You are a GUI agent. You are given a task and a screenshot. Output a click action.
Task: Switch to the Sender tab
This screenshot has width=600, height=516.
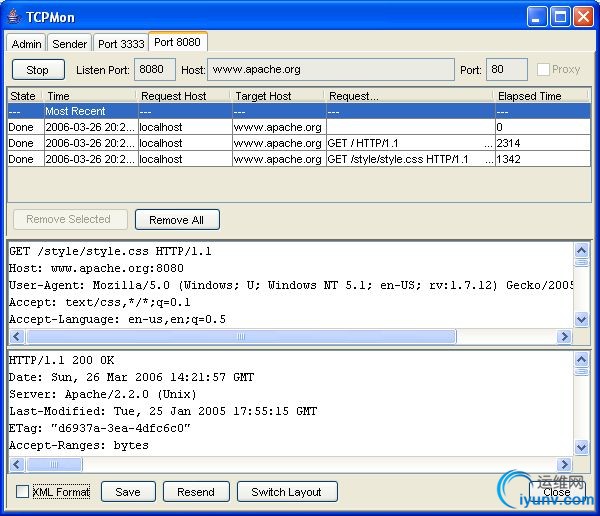coord(69,43)
